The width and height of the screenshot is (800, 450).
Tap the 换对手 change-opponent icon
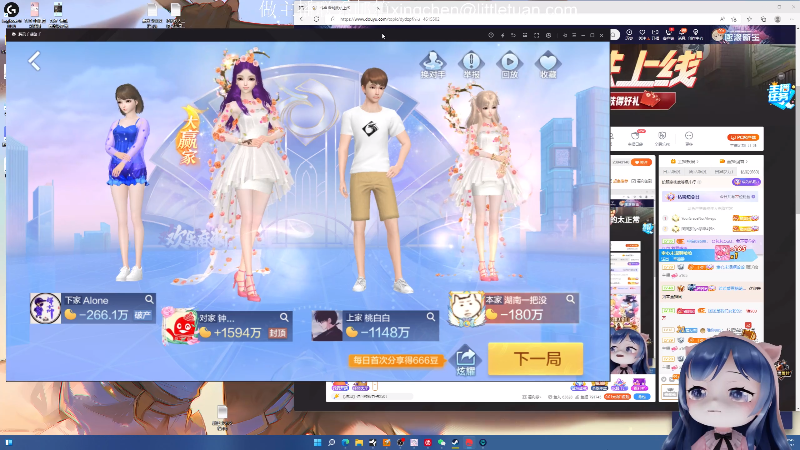point(432,65)
